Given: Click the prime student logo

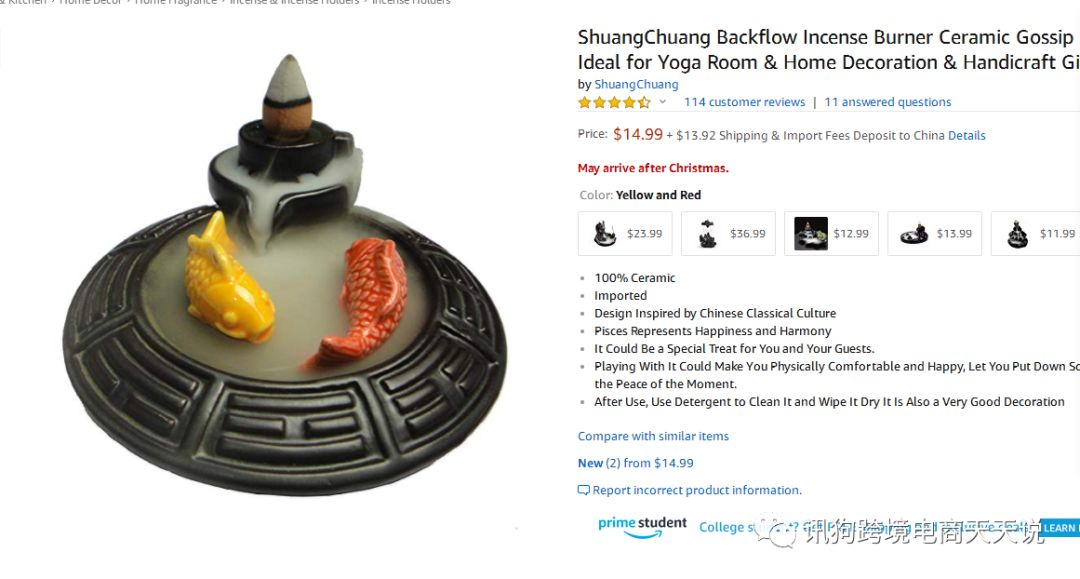Looking at the screenshot, I should (x=642, y=527).
